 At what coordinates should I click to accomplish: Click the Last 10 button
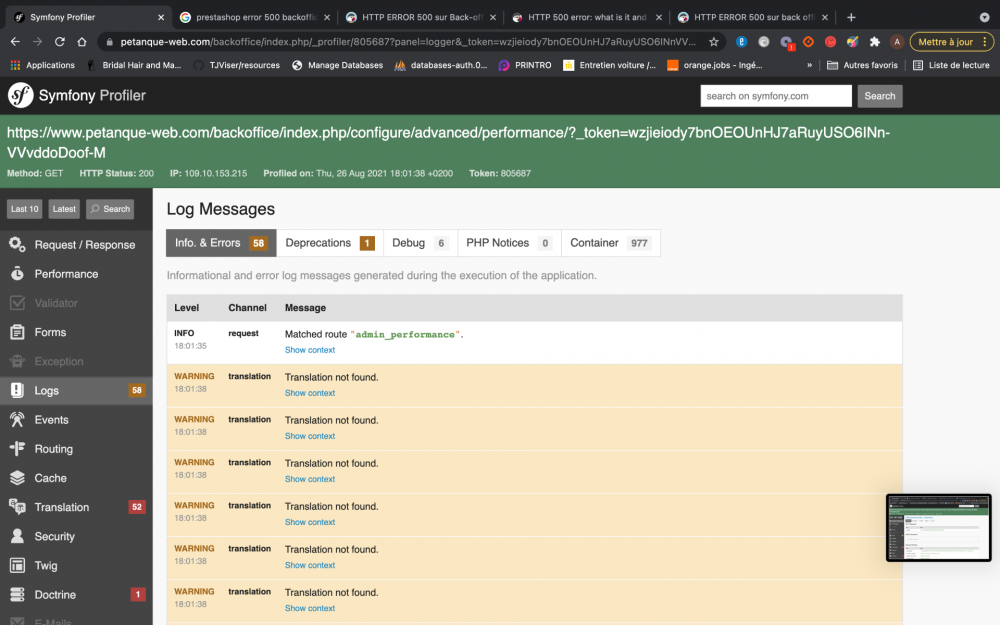(25, 209)
